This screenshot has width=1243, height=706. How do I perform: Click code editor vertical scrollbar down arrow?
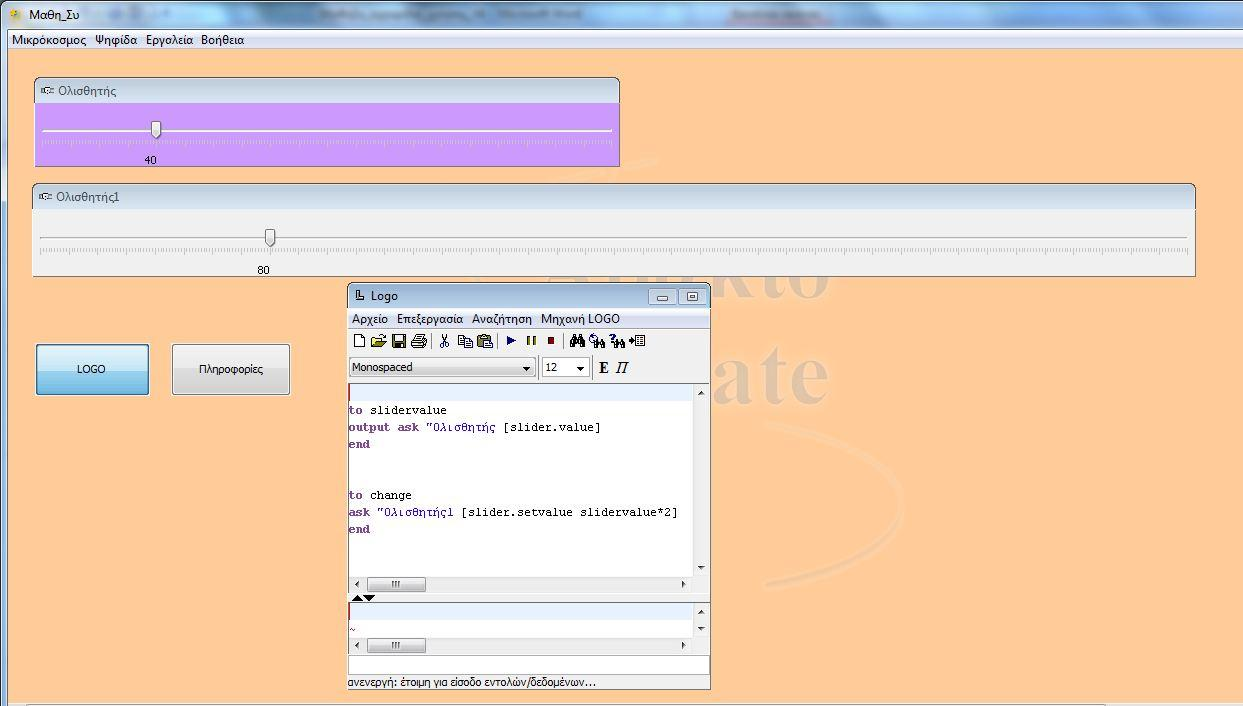click(701, 568)
